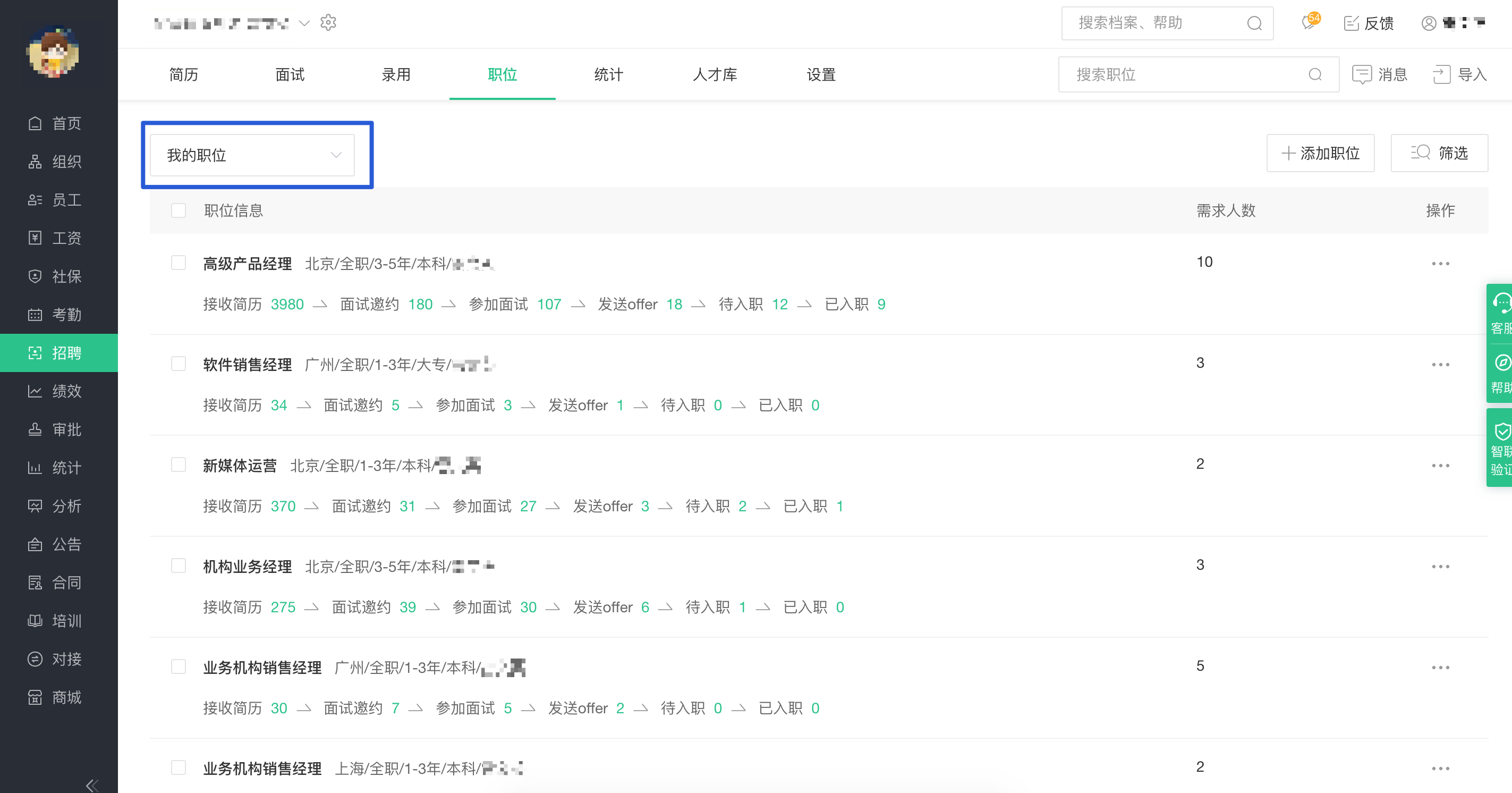Click search icon in 搜索职位 box
The width and height of the screenshot is (1512, 793).
(1315, 74)
